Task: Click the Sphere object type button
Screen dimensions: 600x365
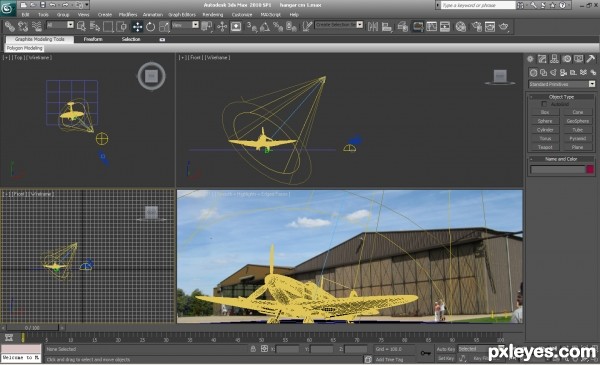Action: [x=545, y=121]
